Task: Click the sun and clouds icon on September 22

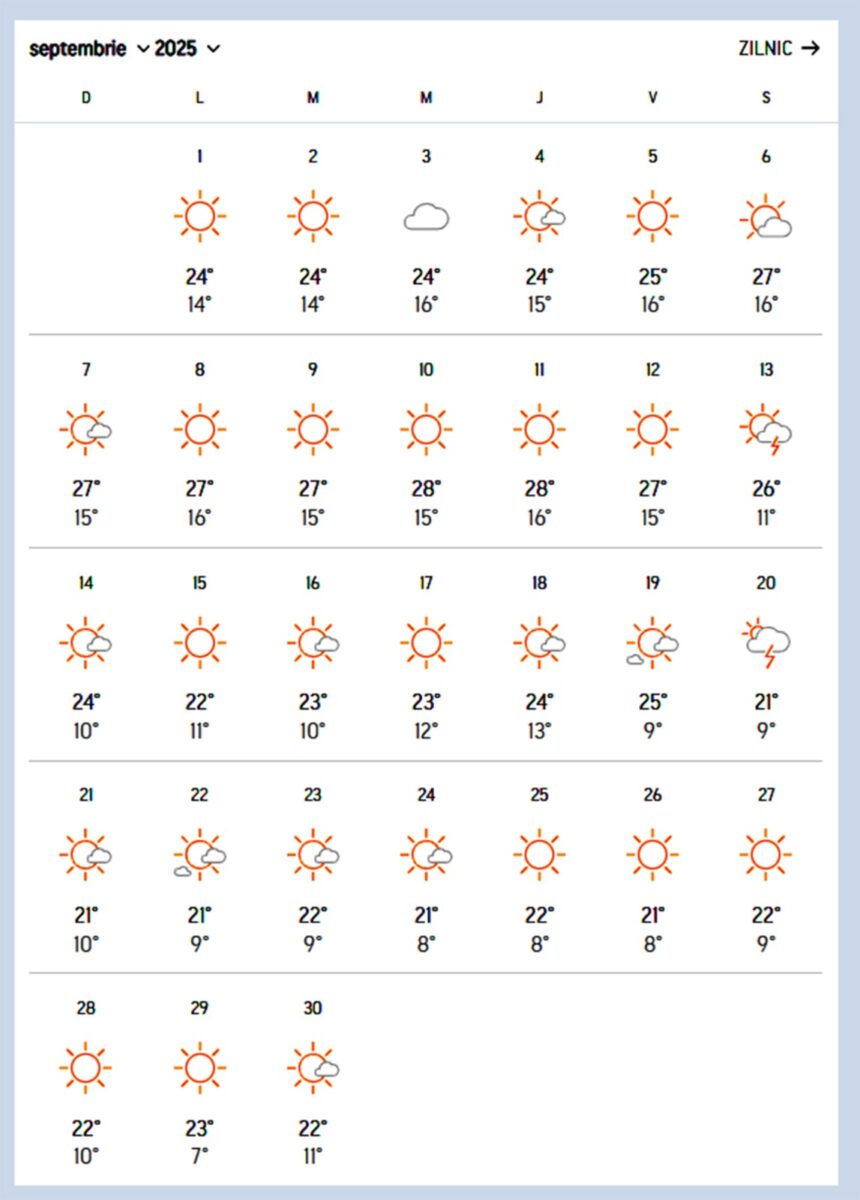Action: [200, 855]
